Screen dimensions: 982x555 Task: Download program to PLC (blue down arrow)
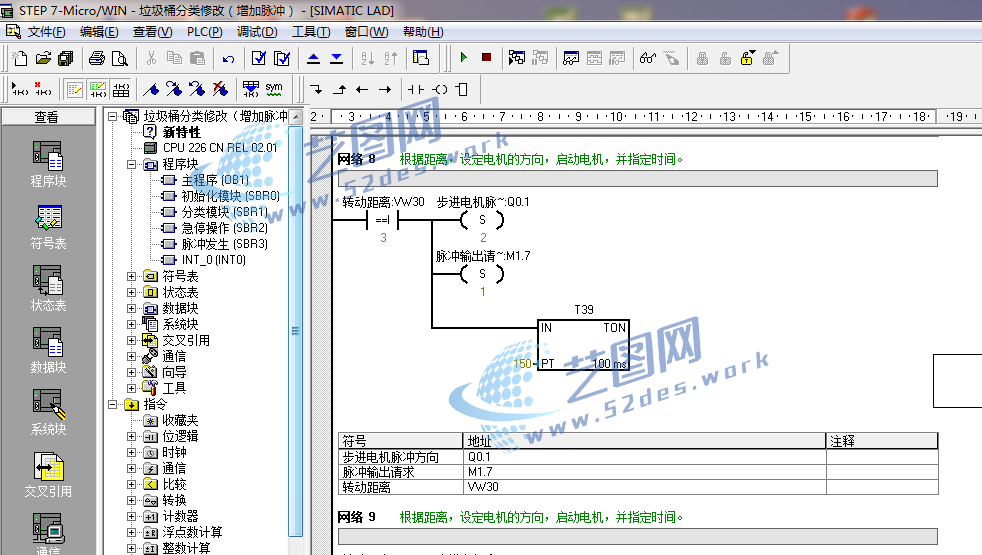pos(336,58)
